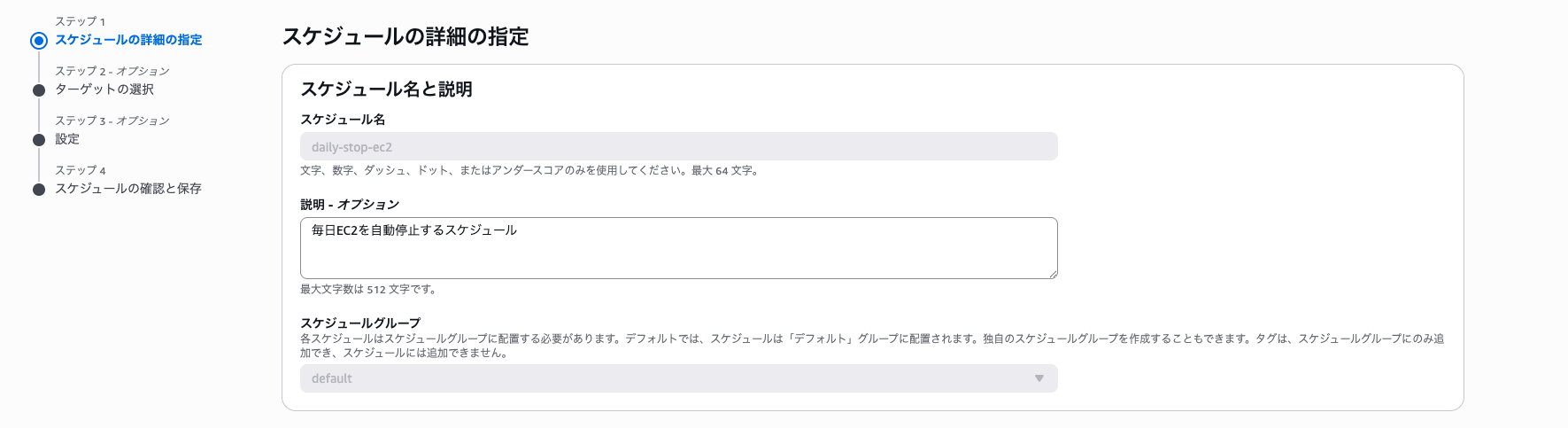
Task: Jump to スケジュールの確認と保存 step
Action: pos(128,189)
